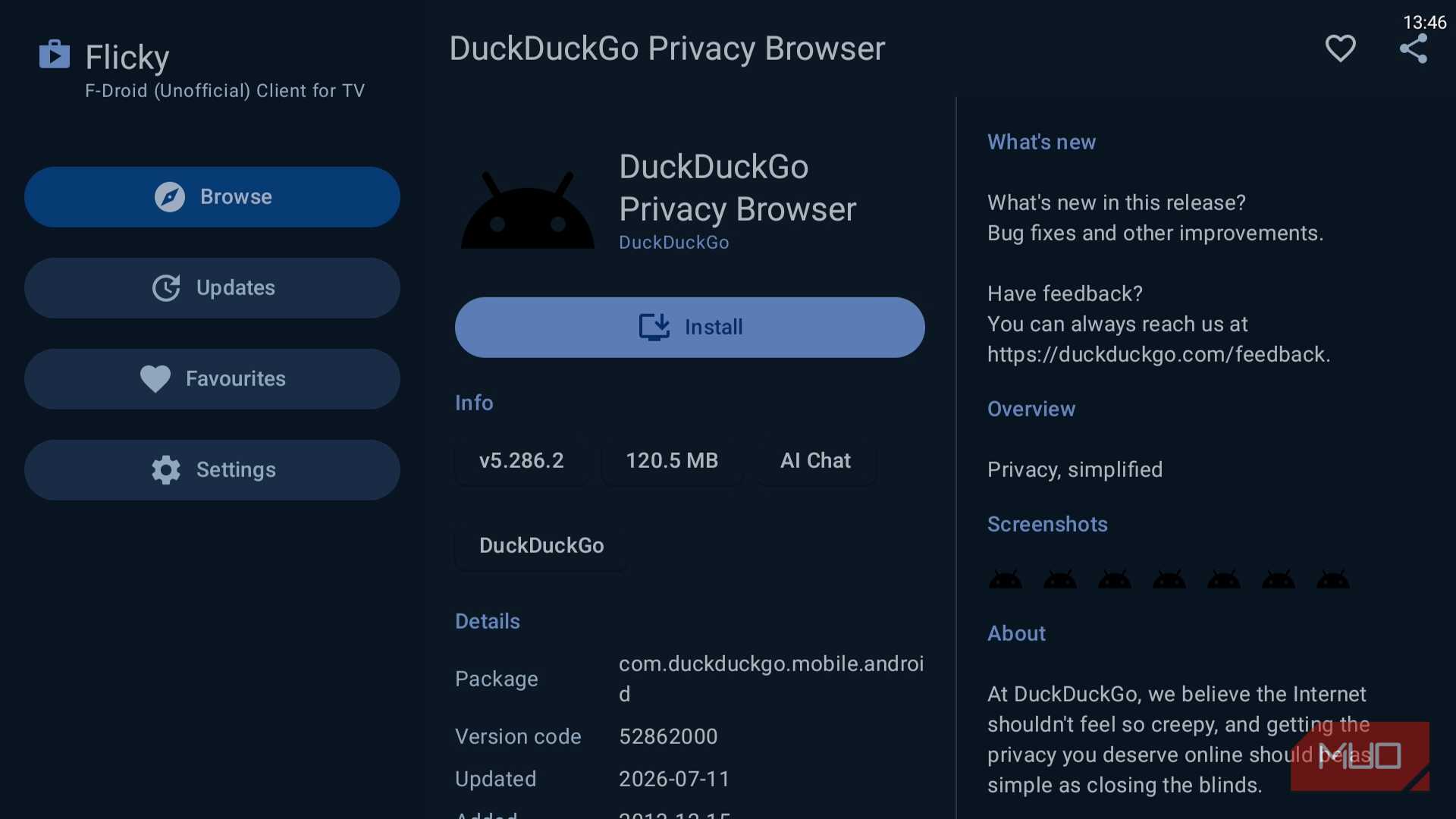Click the Flicky app name

click(x=127, y=58)
